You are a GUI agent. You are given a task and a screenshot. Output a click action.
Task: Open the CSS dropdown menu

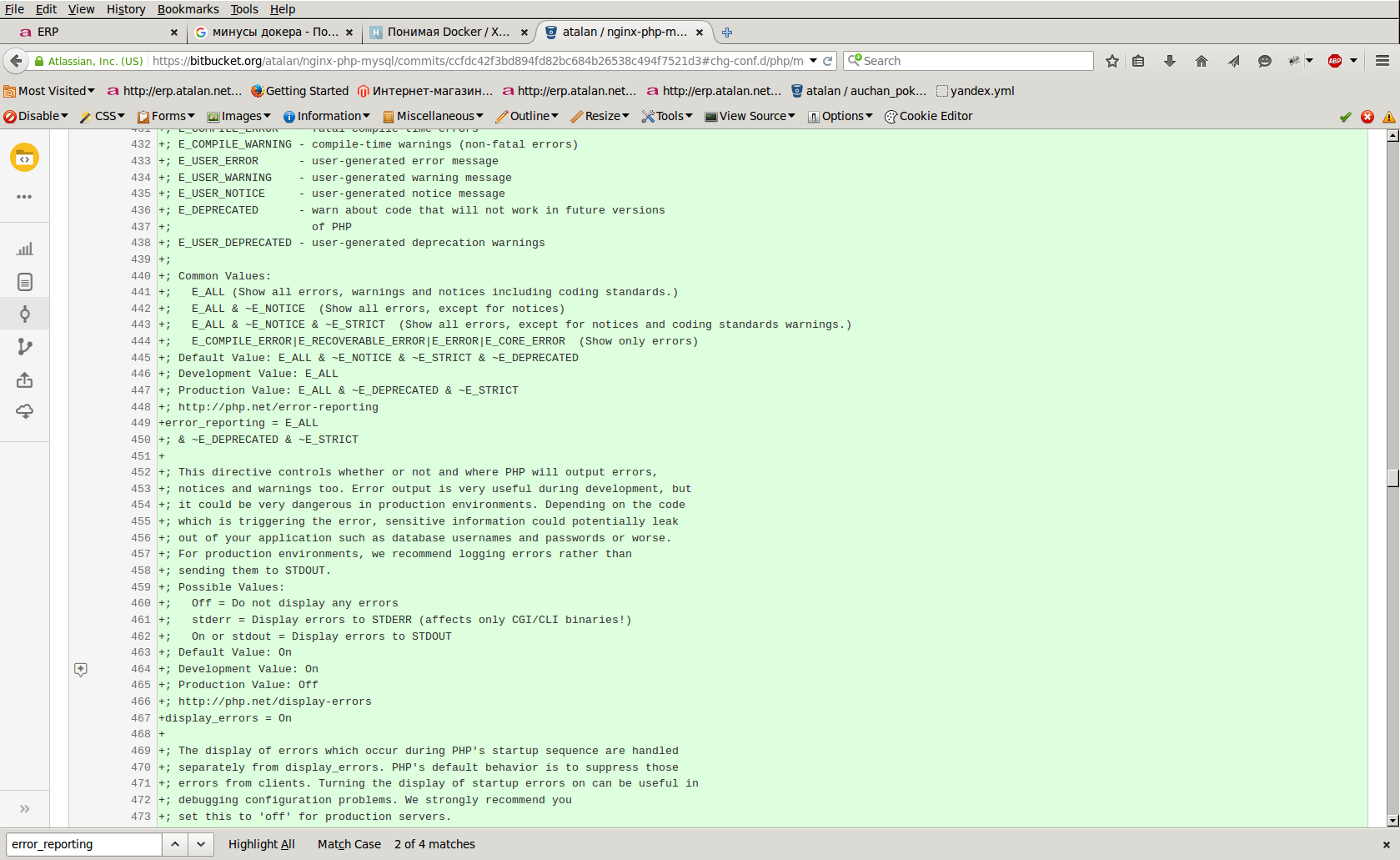[103, 116]
